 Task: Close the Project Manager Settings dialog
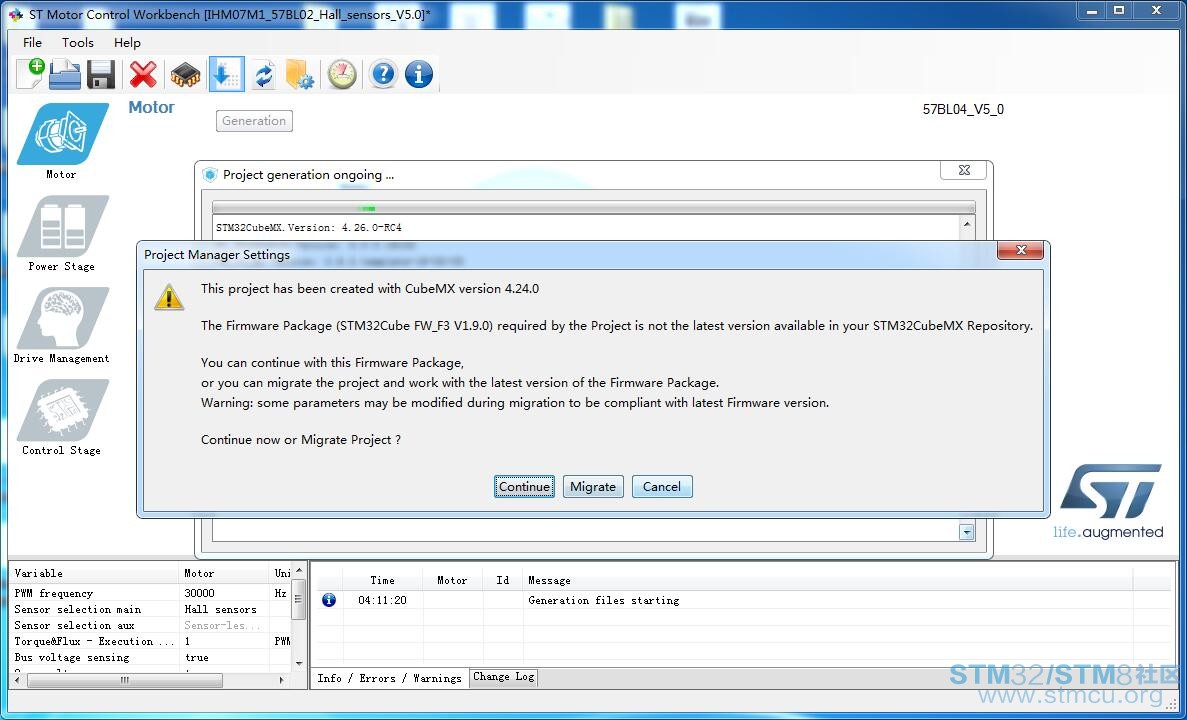tap(1020, 250)
